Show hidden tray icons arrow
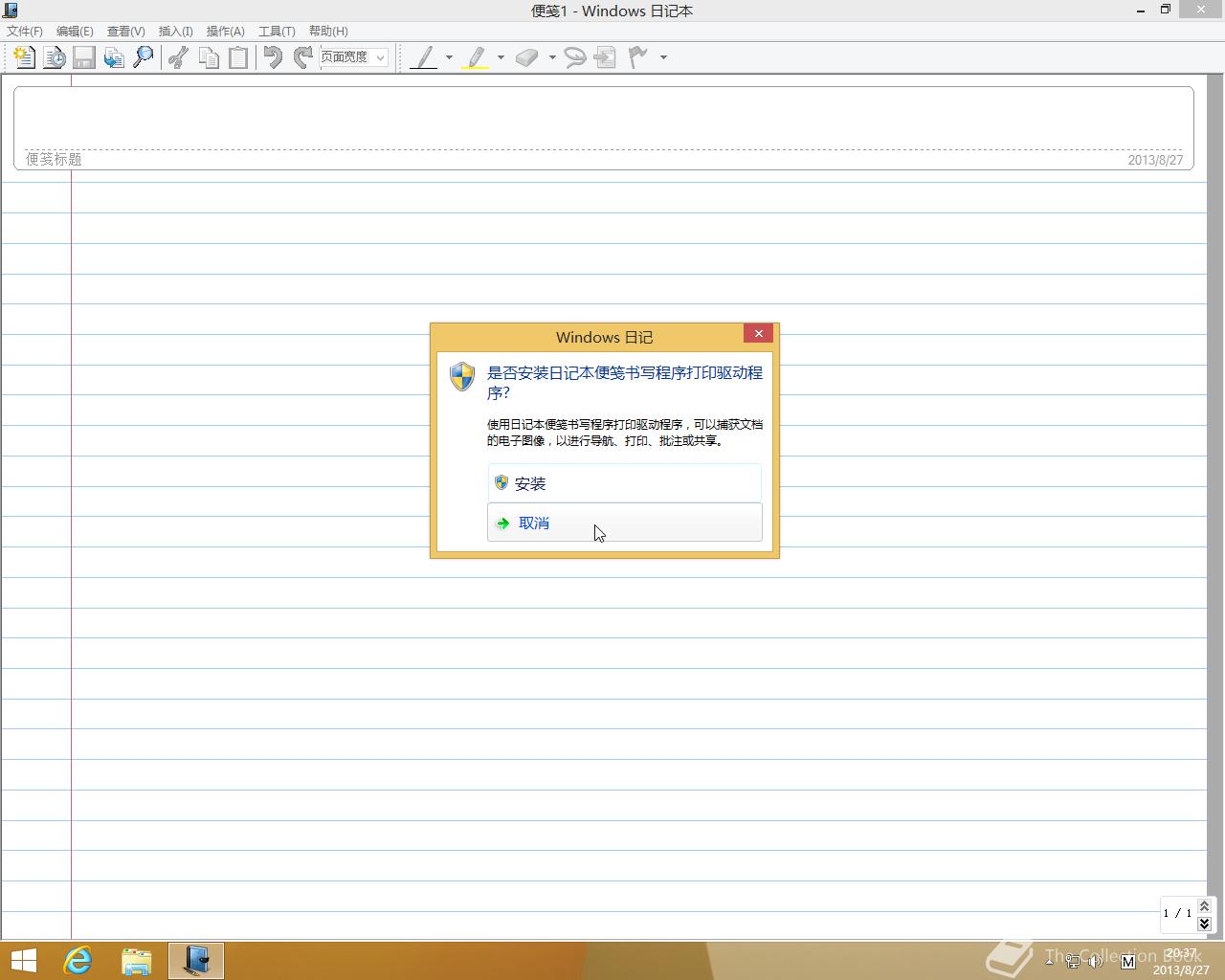Image resolution: width=1225 pixels, height=980 pixels. 1049,961
